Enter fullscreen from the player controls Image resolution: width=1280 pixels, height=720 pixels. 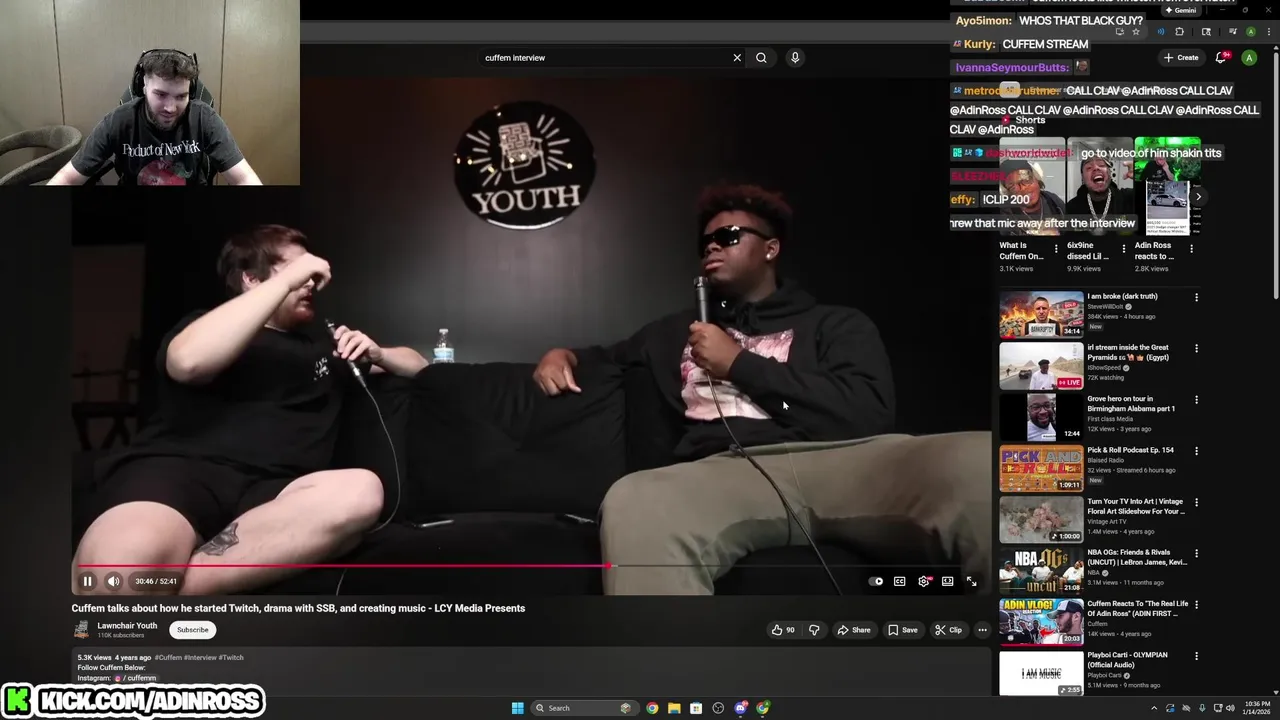(x=971, y=581)
